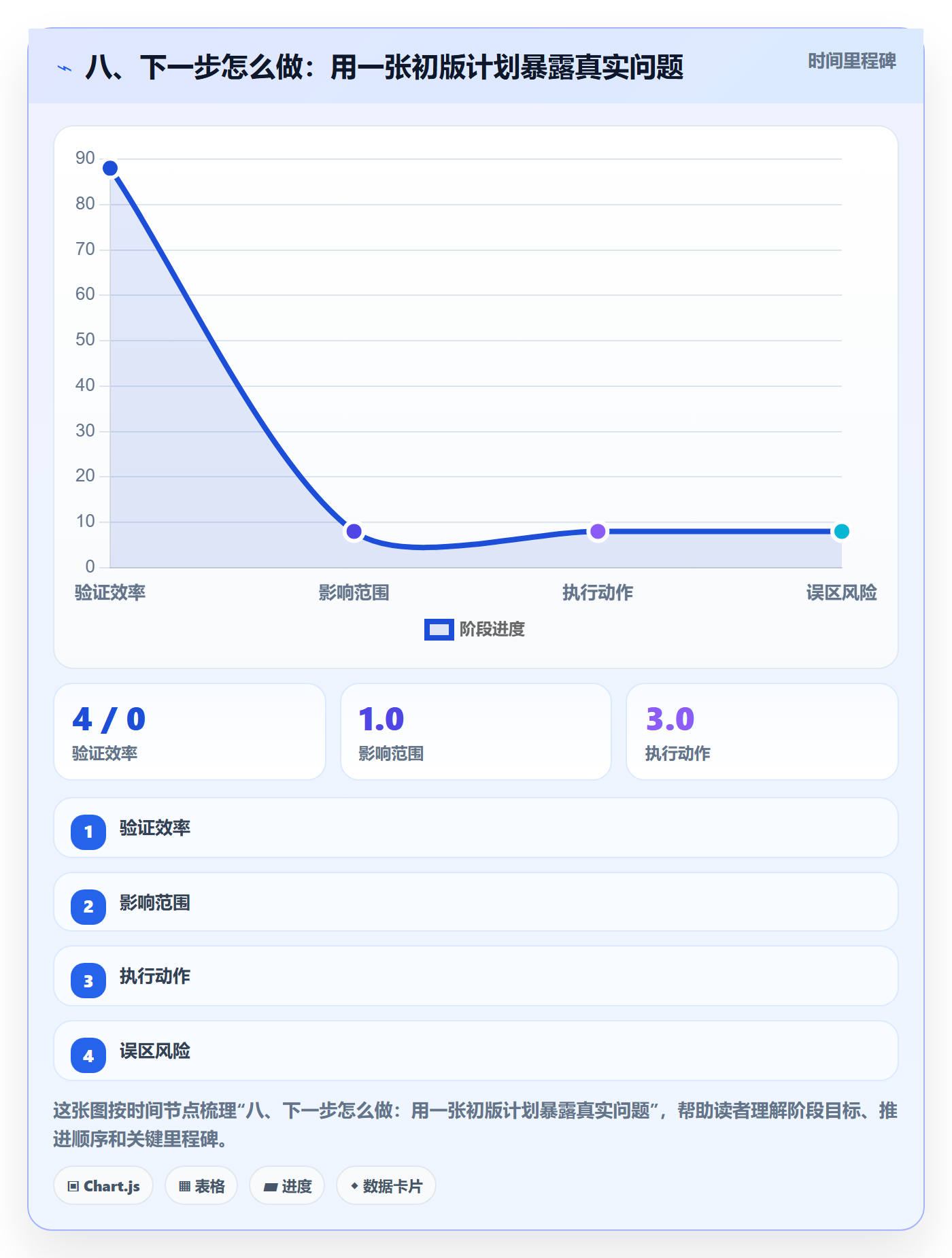Click the 误区风险 x-axis label
Viewport: 952px width, 1258px height.
click(842, 593)
